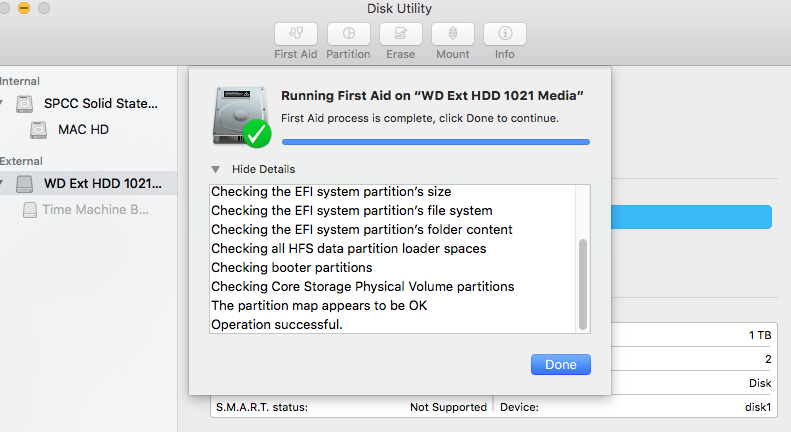Click the Time Machine volume icon
Viewport: 791px width, 432px height.
coord(30,210)
